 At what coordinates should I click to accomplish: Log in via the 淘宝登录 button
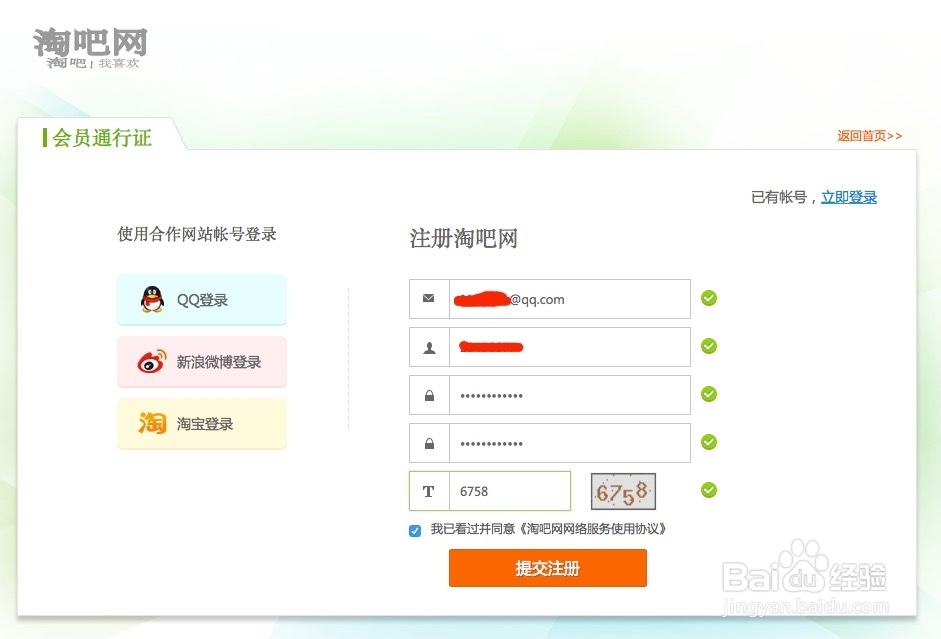coord(202,423)
